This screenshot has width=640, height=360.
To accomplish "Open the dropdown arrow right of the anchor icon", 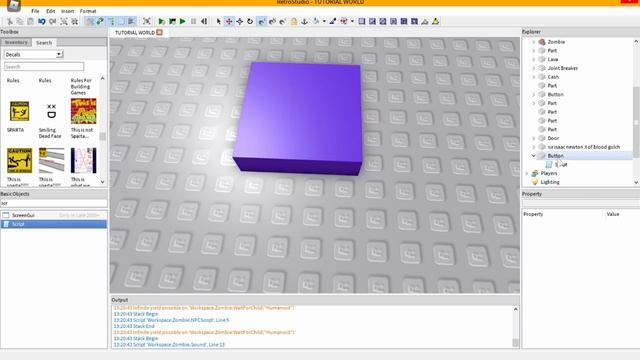I will click(324, 21).
